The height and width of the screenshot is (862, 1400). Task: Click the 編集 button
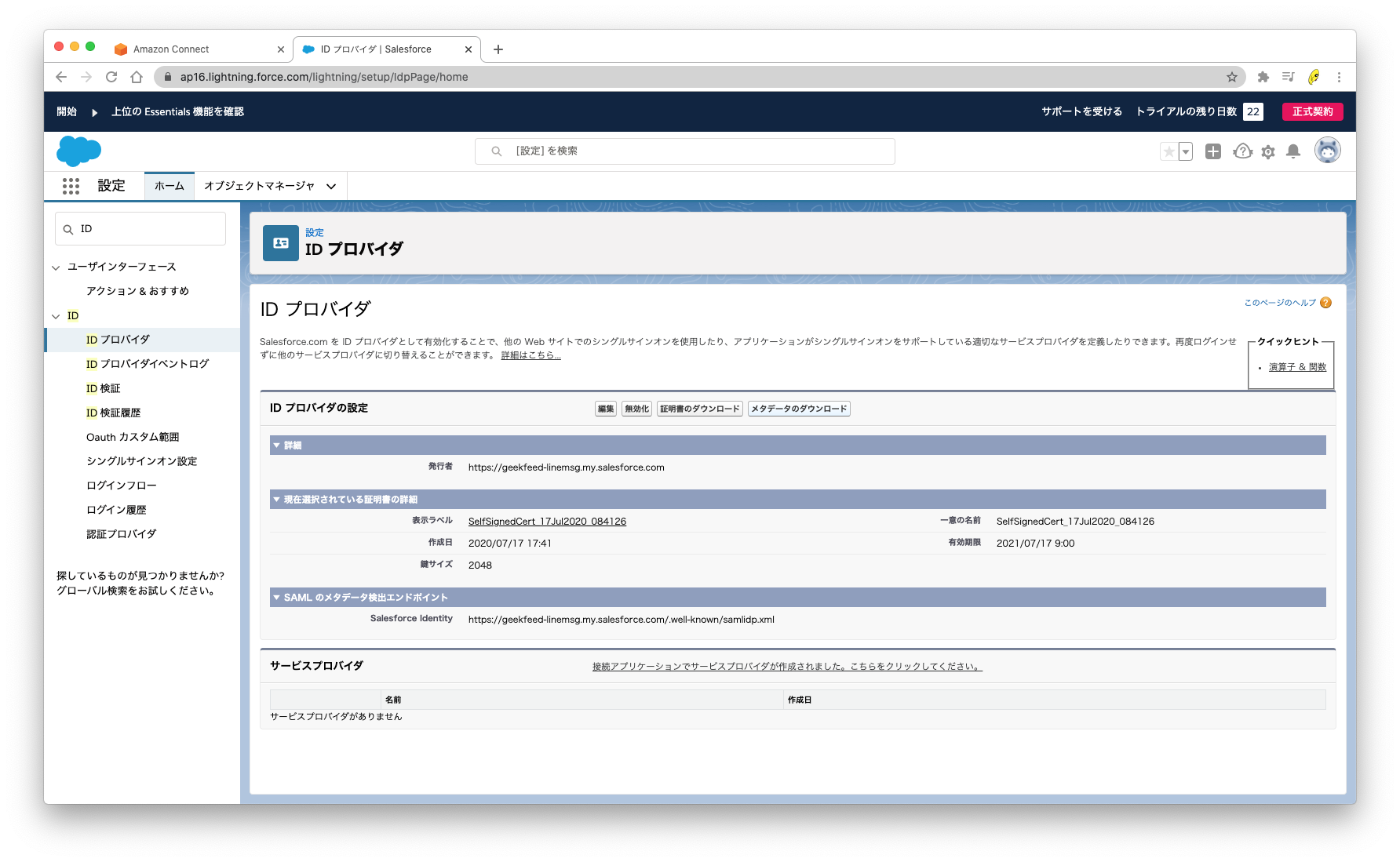606,409
